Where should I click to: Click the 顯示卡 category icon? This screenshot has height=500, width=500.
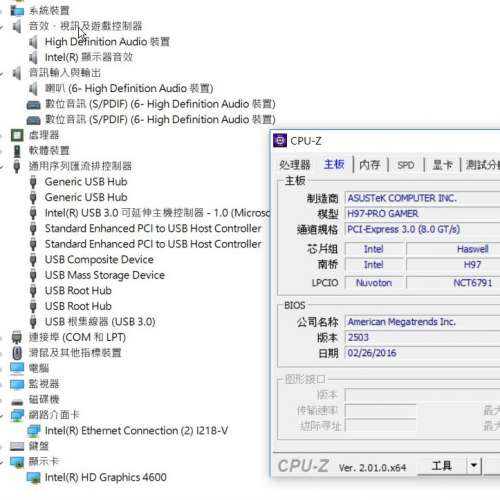[17, 462]
